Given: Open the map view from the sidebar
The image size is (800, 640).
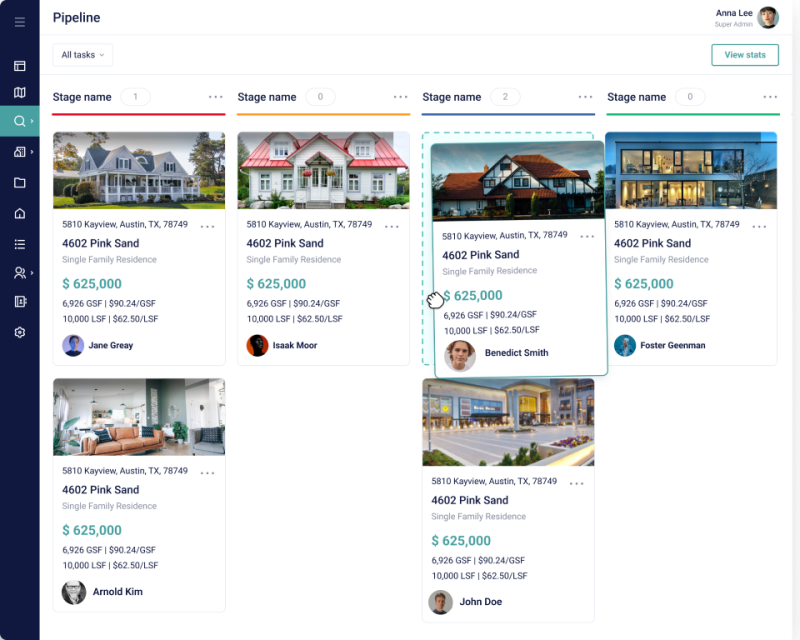Looking at the screenshot, I should (x=19, y=90).
